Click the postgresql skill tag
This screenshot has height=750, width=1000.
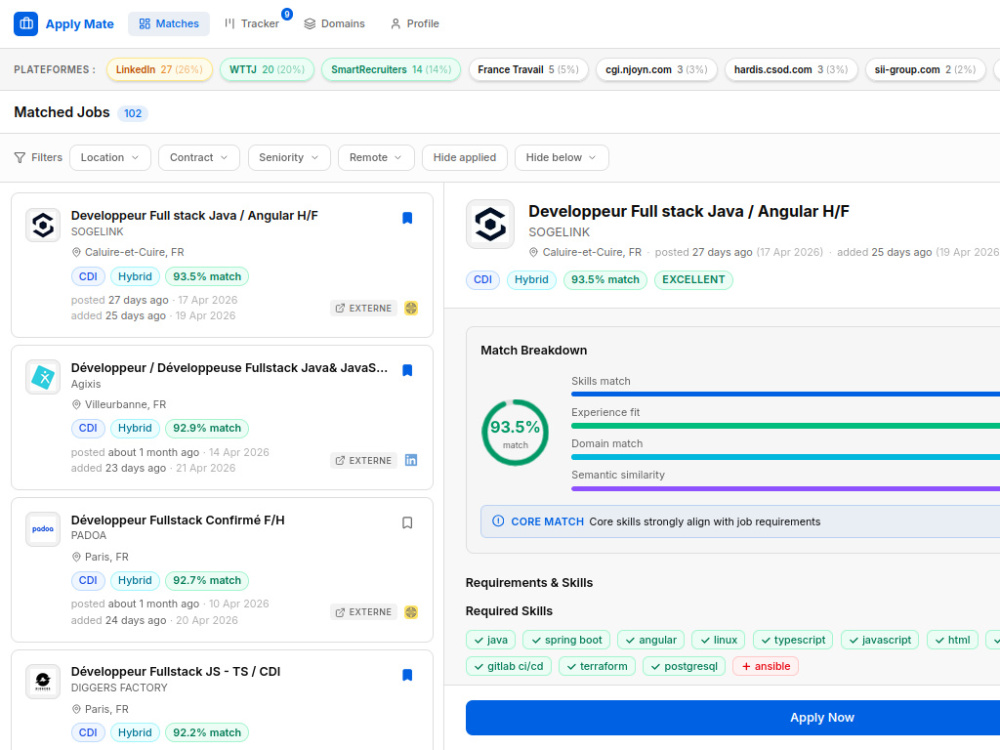pyautogui.click(x=684, y=666)
